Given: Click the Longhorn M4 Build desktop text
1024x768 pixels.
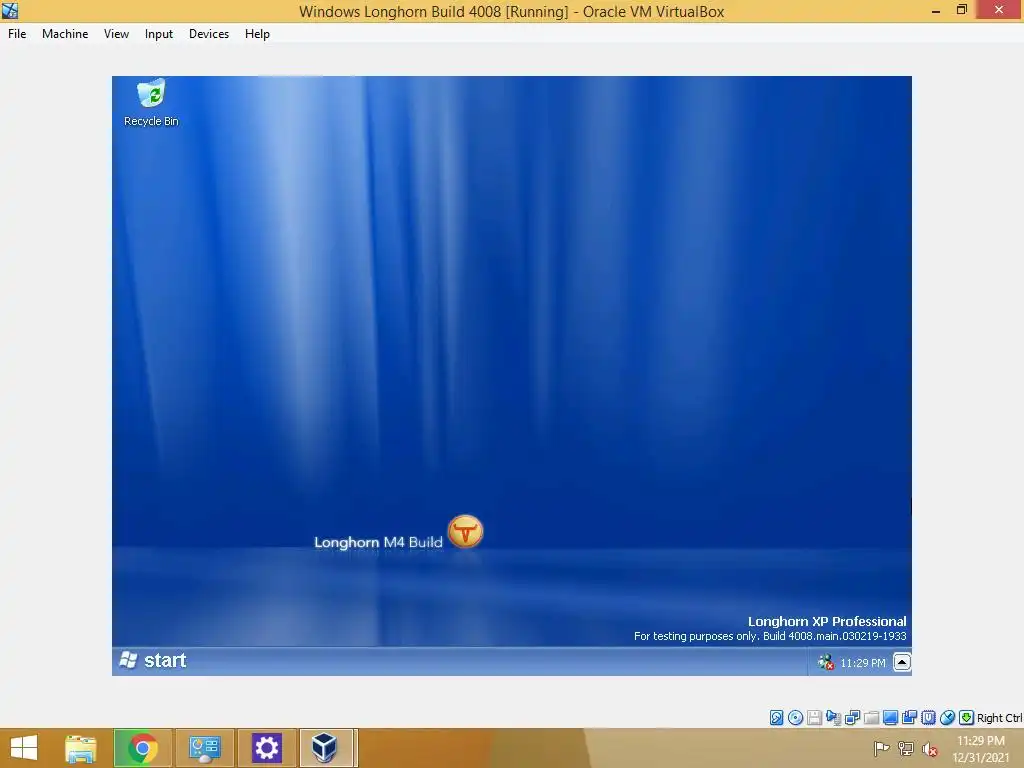Looking at the screenshot, I should click(378, 542).
